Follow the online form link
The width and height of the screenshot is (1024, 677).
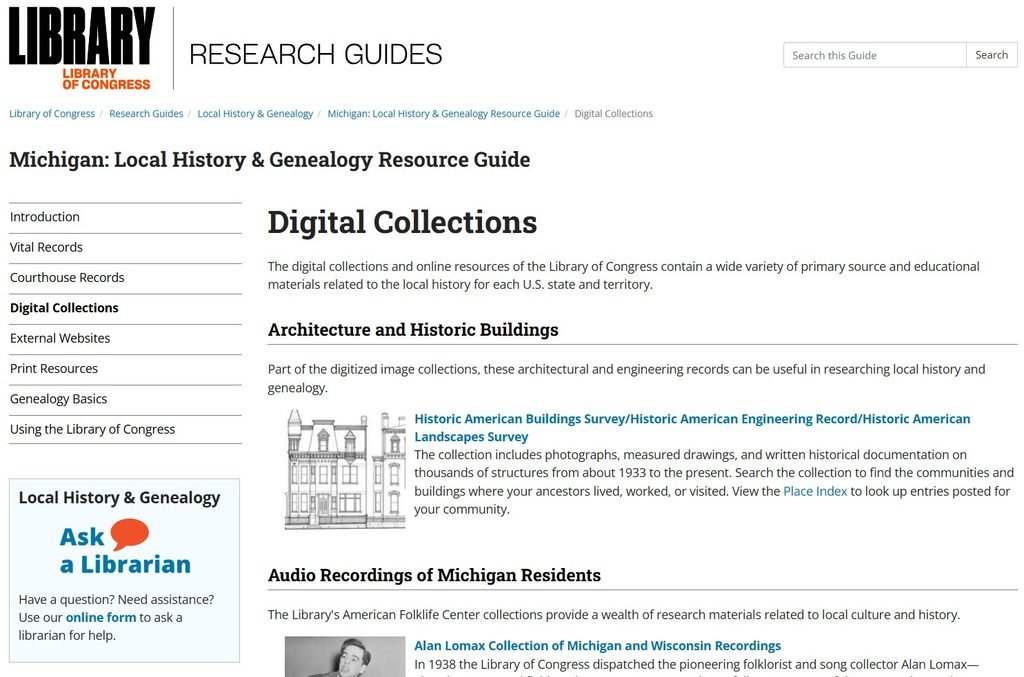click(x=101, y=618)
